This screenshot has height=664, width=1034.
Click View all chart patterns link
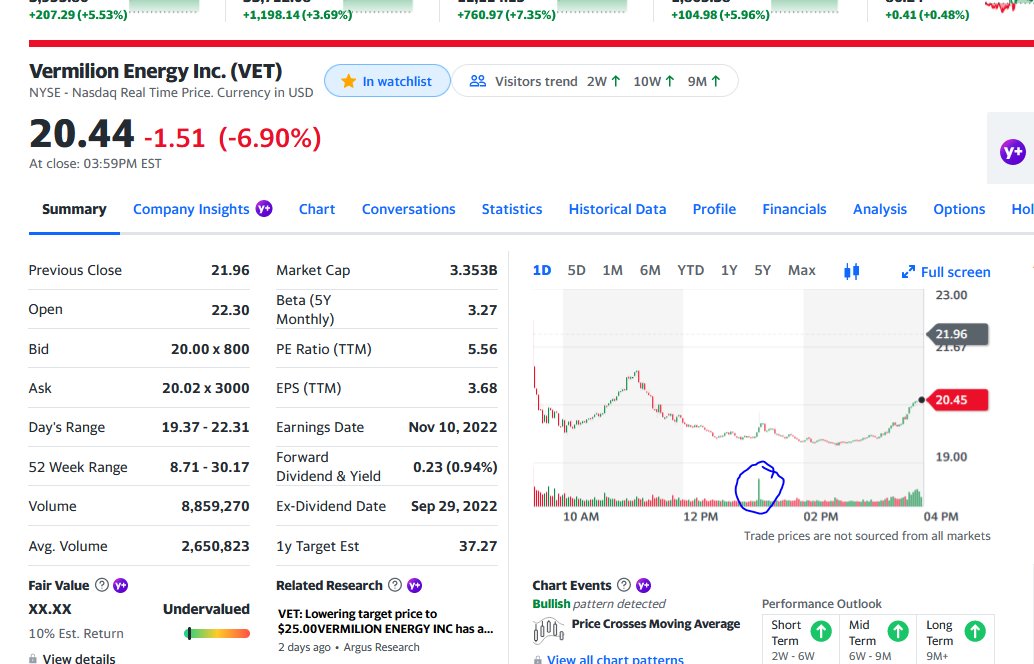pos(615,658)
